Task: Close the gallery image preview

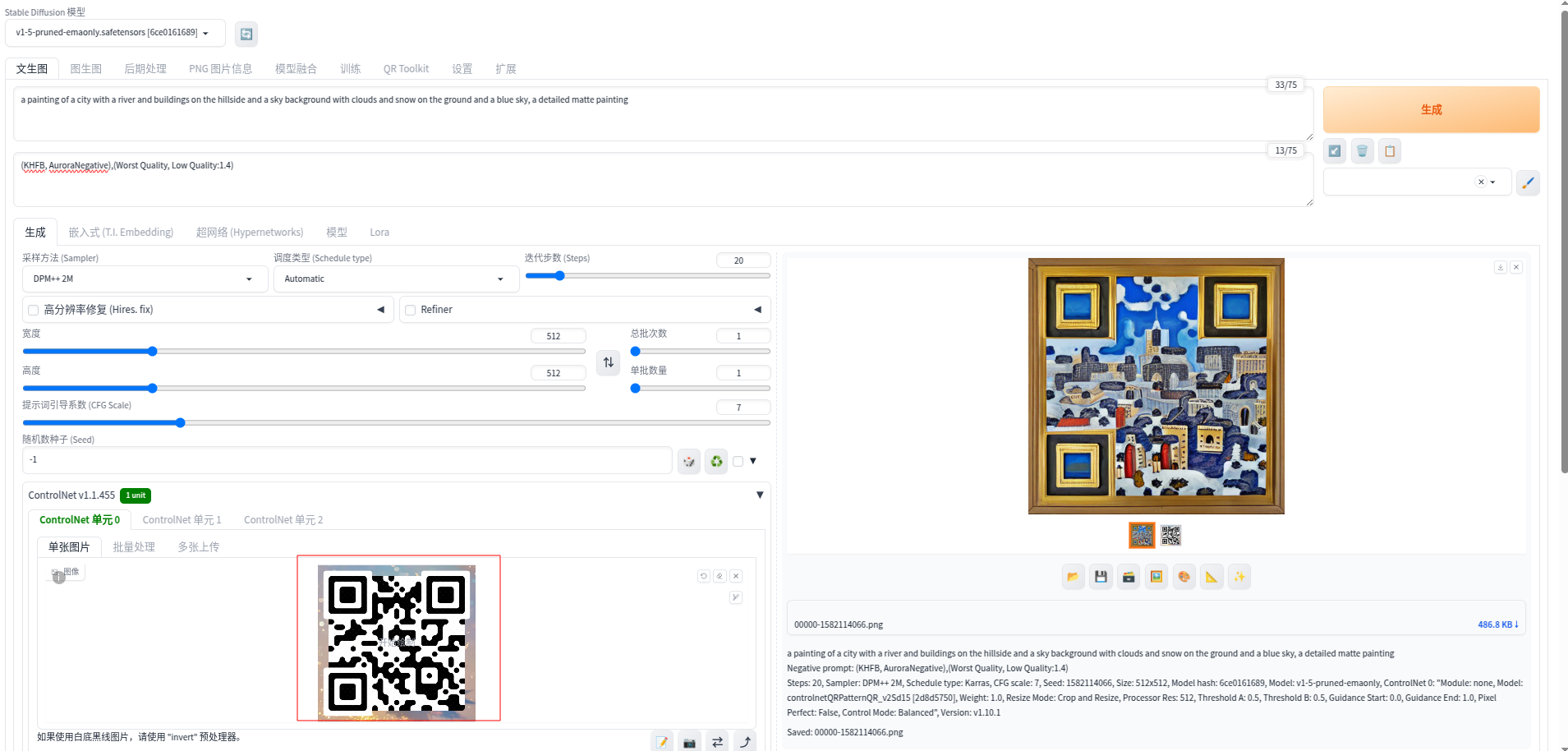Action: tap(1516, 267)
